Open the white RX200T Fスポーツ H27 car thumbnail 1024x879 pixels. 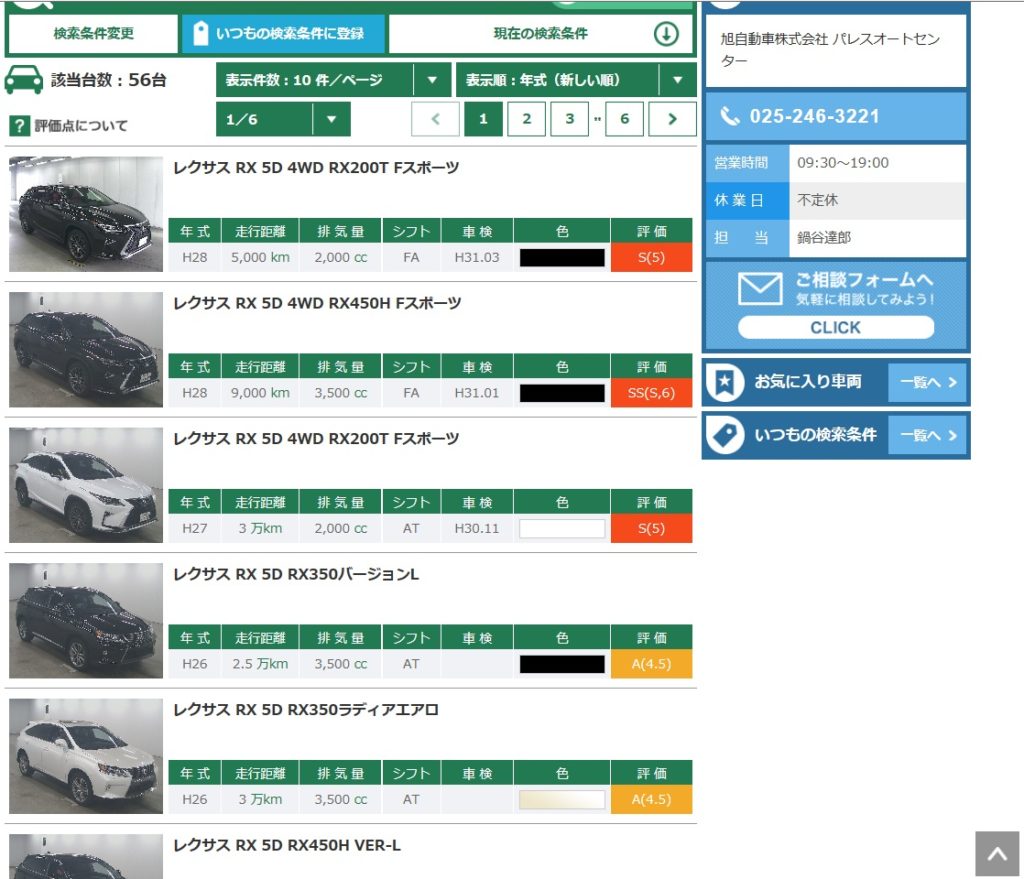tap(86, 485)
